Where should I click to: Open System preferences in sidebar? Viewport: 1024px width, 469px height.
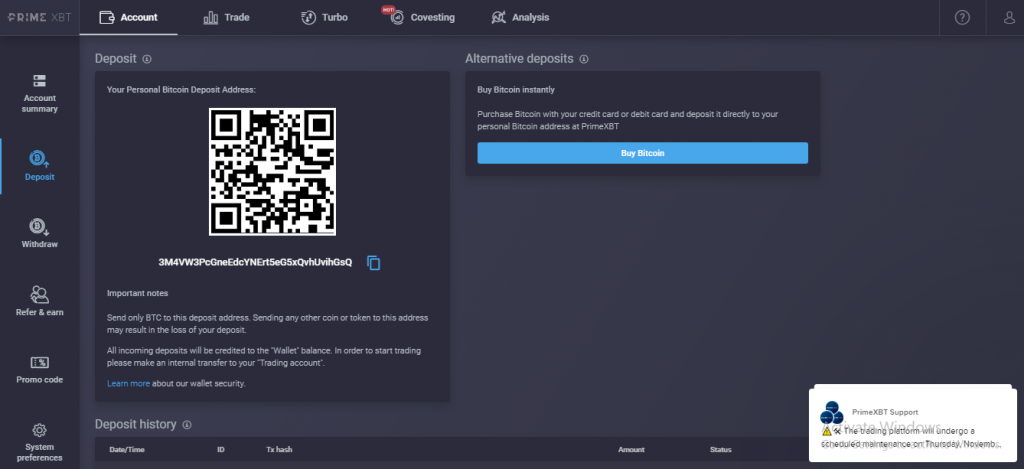tap(39, 442)
